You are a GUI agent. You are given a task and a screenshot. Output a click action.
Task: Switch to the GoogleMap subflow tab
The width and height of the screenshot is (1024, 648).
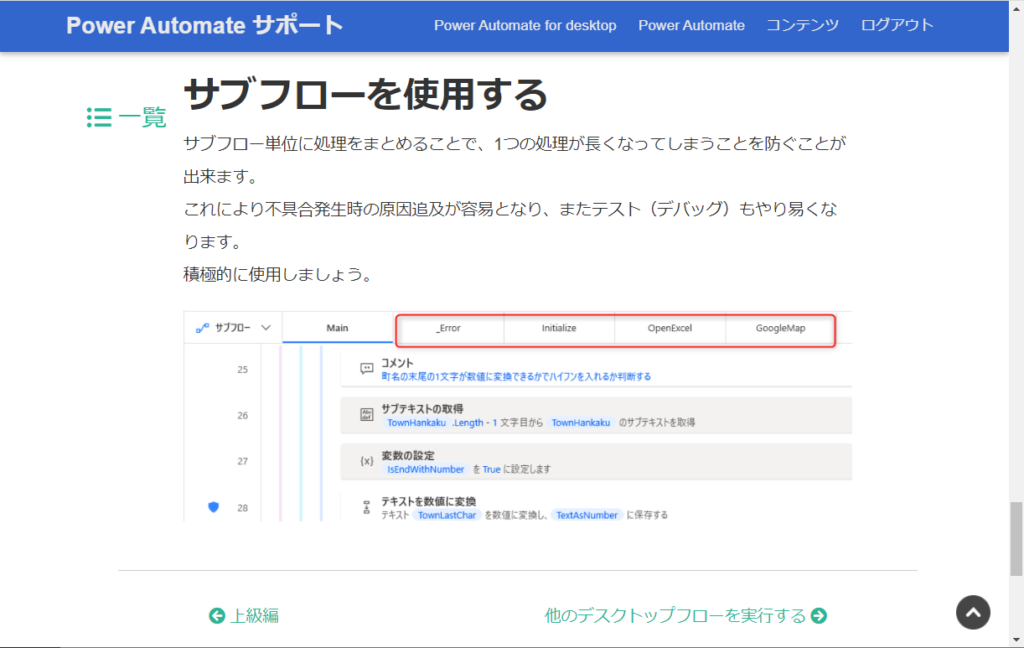click(x=780, y=328)
